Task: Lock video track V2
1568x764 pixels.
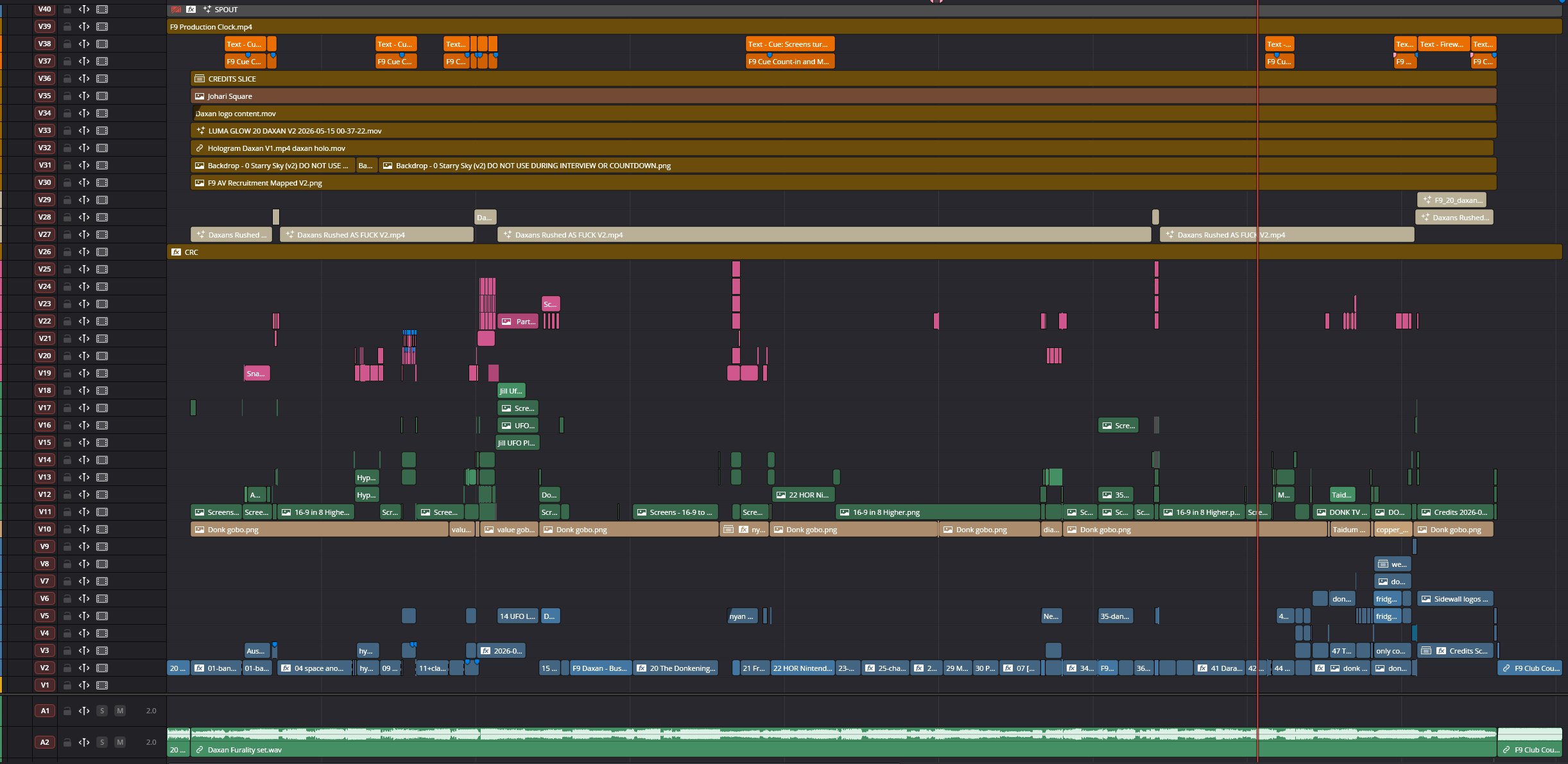Action: (67, 668)
